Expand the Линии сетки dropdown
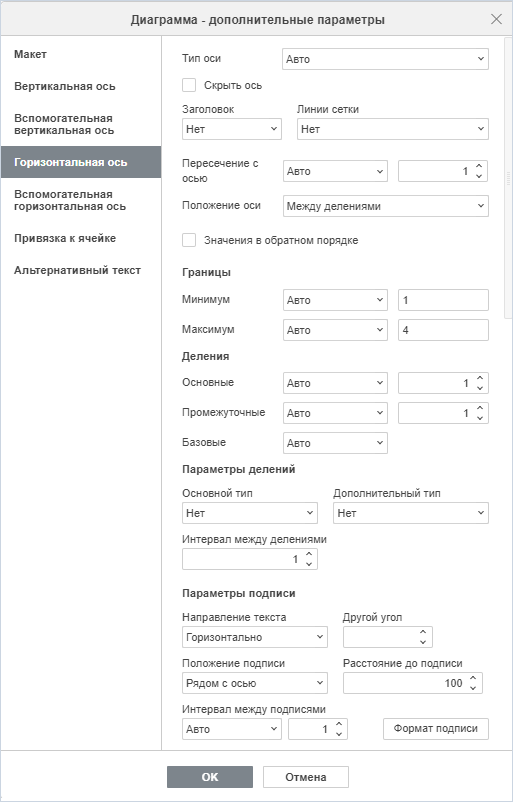This screenshot has height=802, width=513. [x=392, y=129]
